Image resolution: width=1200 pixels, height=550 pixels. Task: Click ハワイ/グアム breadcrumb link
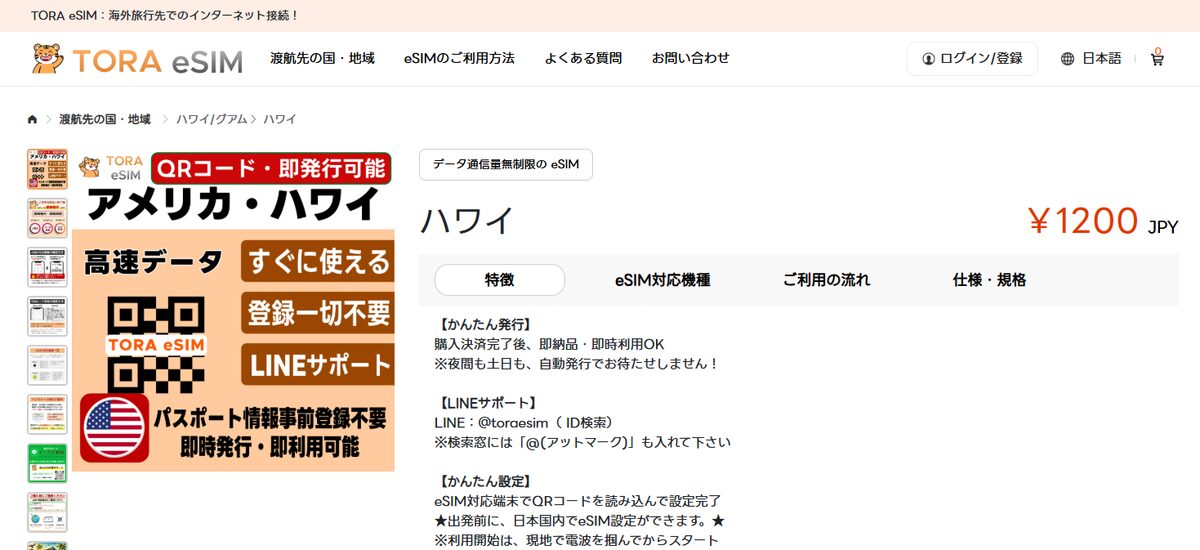(211, 119)
